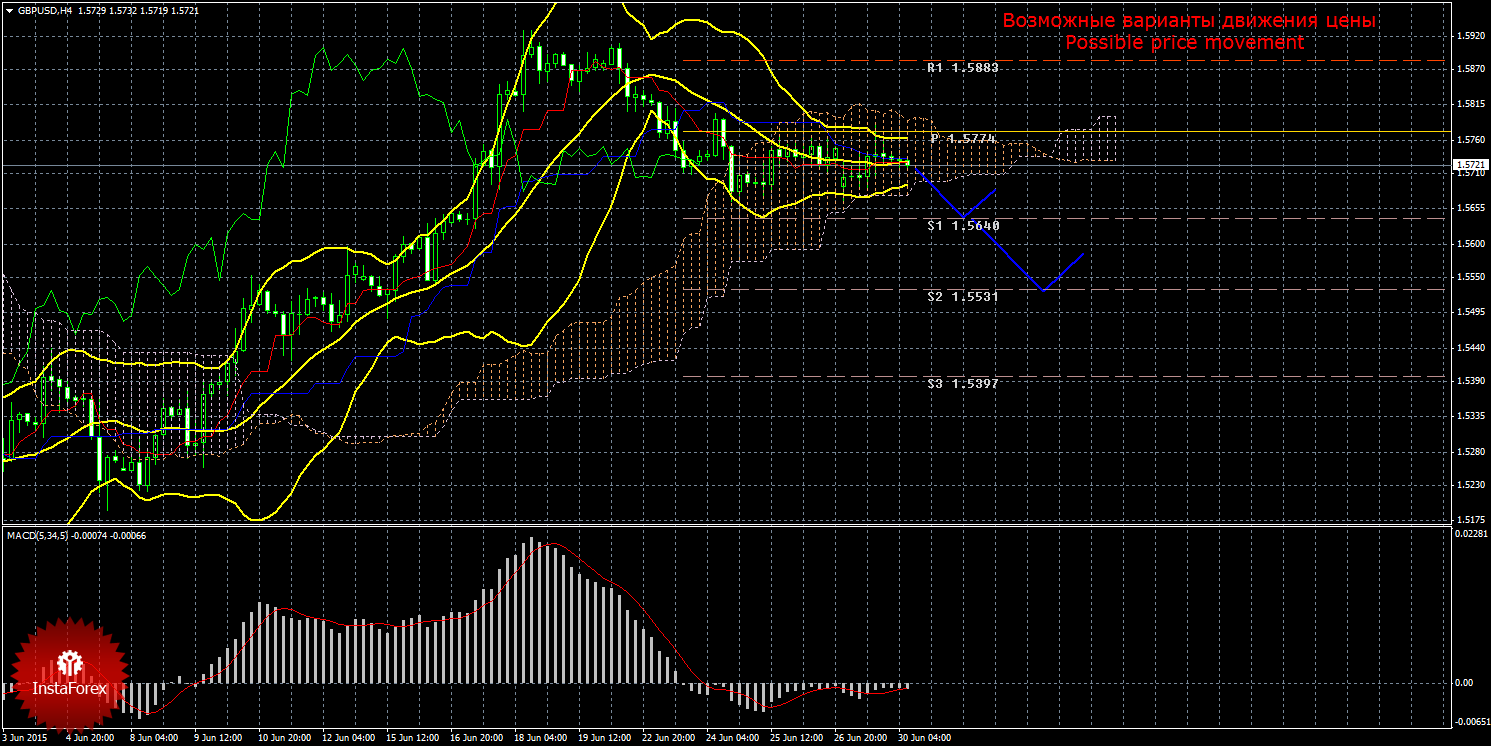Click the 1.5175 price scale value
The width and height of the screenshot is (1491, 746).
pyautogui.click(x=1470, y=519)
